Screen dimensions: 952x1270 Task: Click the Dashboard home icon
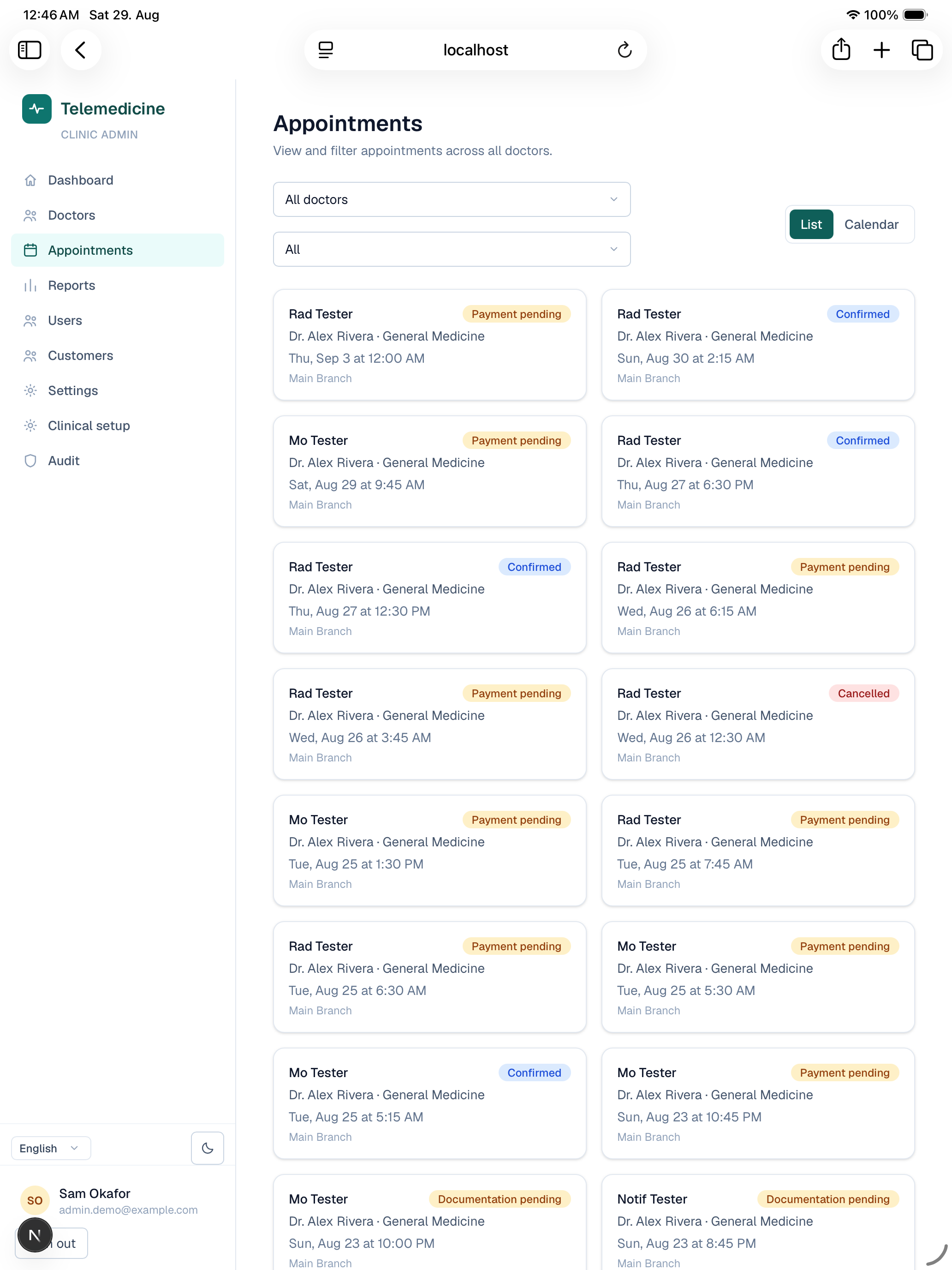pos(30,180)
